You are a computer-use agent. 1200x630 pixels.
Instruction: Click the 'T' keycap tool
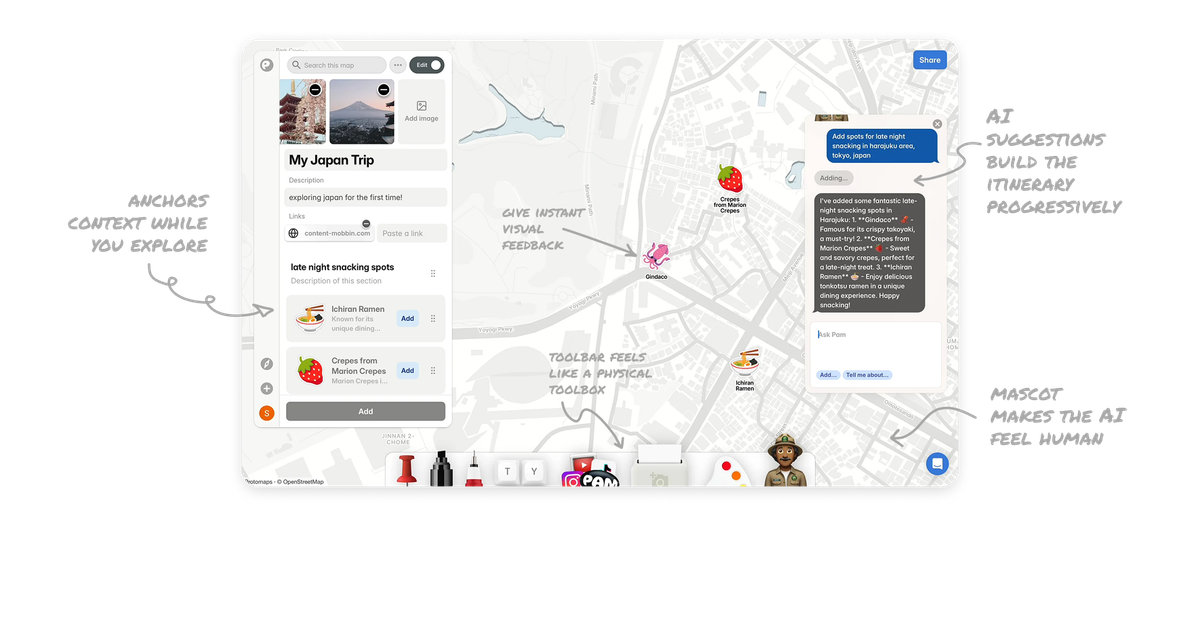508,471
